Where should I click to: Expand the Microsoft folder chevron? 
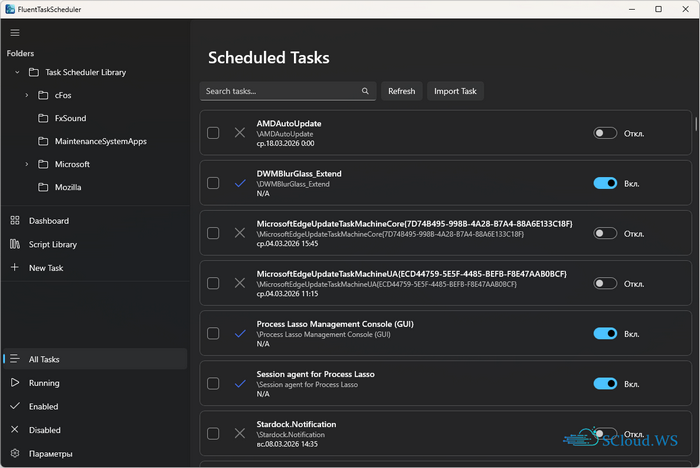(27, 164)
